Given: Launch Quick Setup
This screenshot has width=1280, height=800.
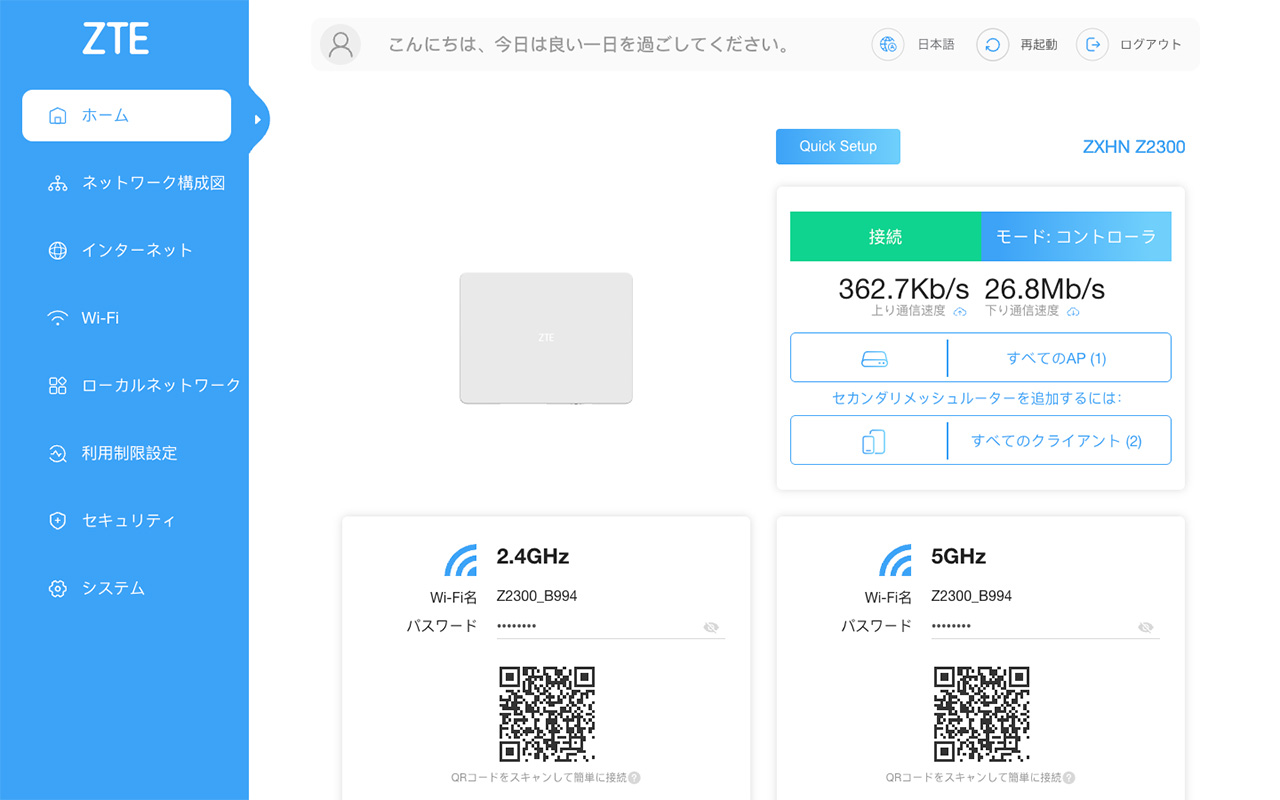Looking at the screenshot, I should click(x=838, y=146).
